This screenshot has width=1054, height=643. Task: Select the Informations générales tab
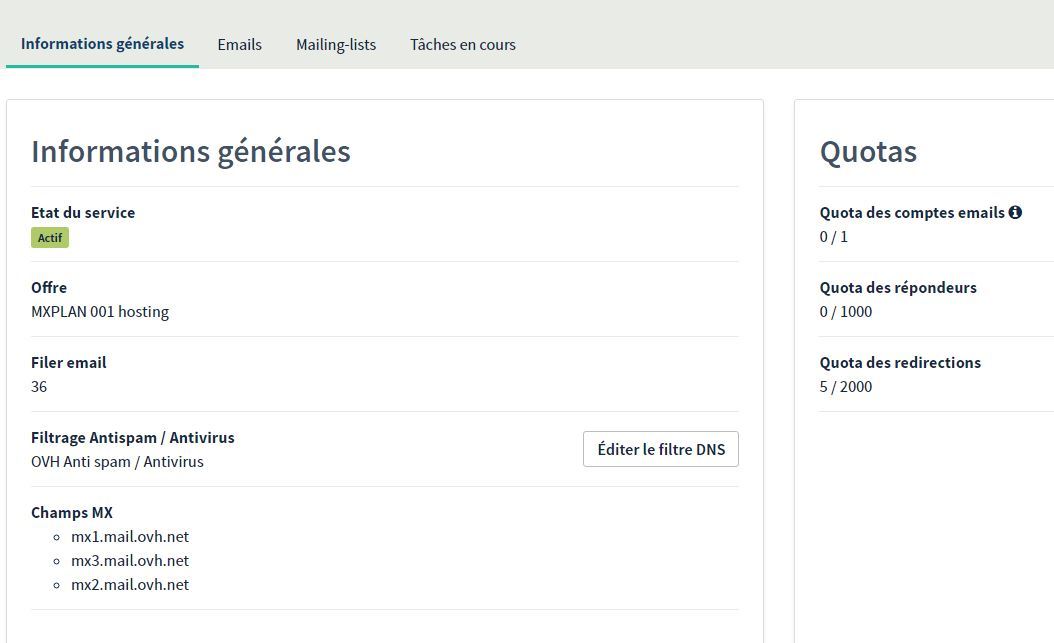click(x=102, y=44)
